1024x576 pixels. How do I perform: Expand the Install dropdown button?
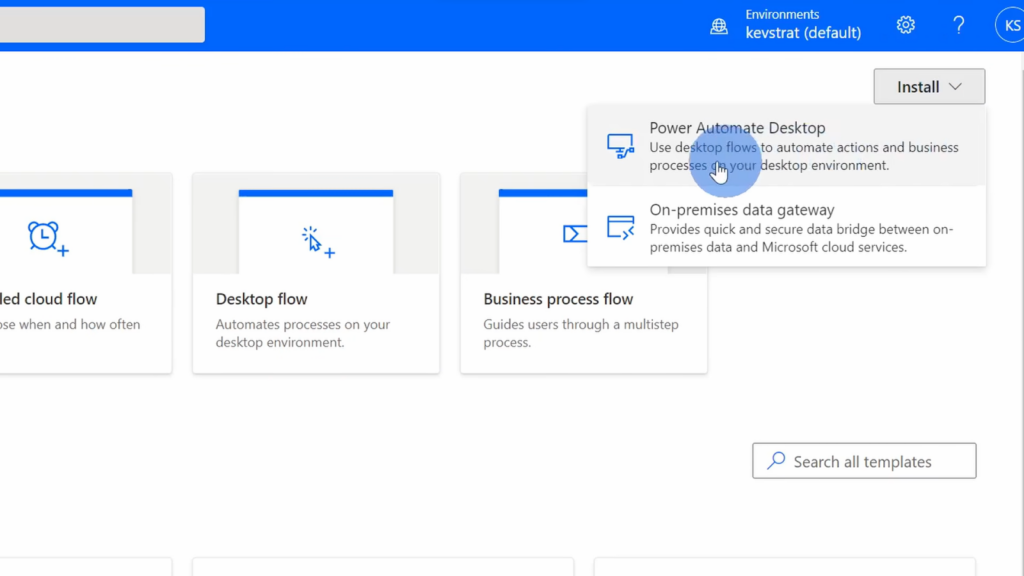[x=929, y=86]
